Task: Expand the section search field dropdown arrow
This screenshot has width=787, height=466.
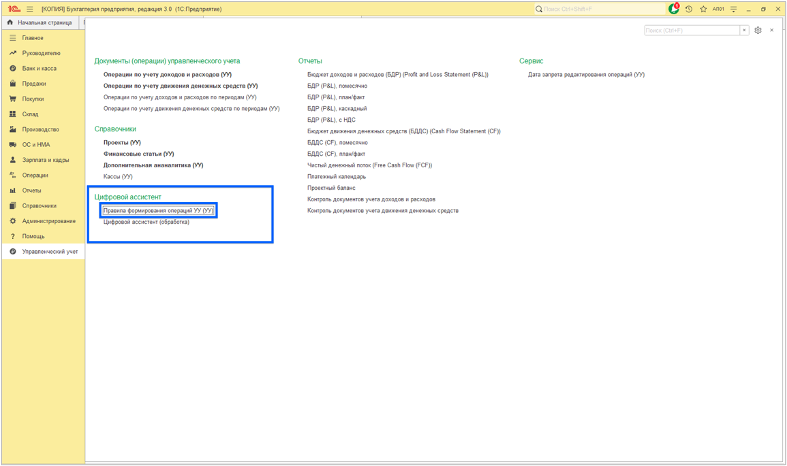Action: point(744,31)
